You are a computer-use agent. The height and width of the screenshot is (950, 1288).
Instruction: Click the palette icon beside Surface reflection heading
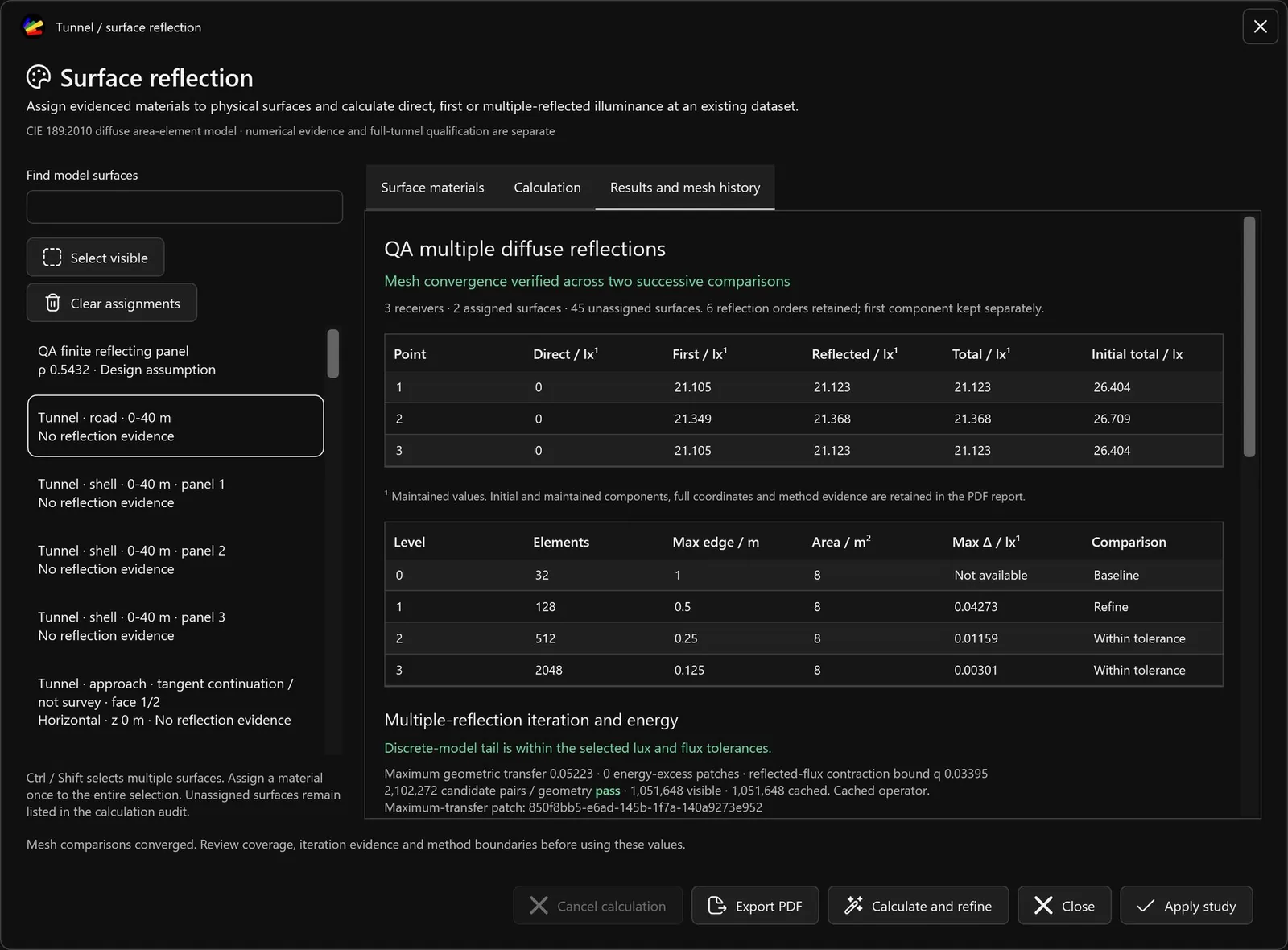[x=39, y=77]
